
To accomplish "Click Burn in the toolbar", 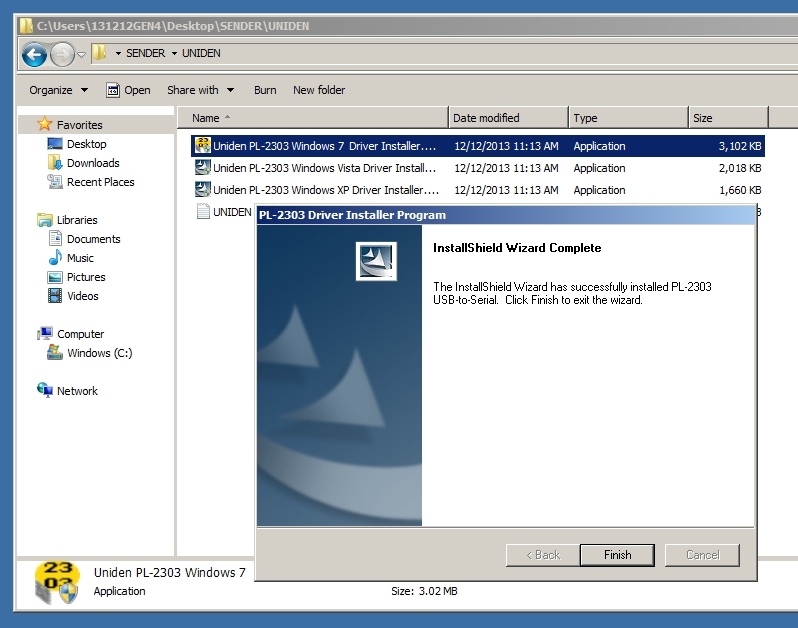I will point(265,90).
